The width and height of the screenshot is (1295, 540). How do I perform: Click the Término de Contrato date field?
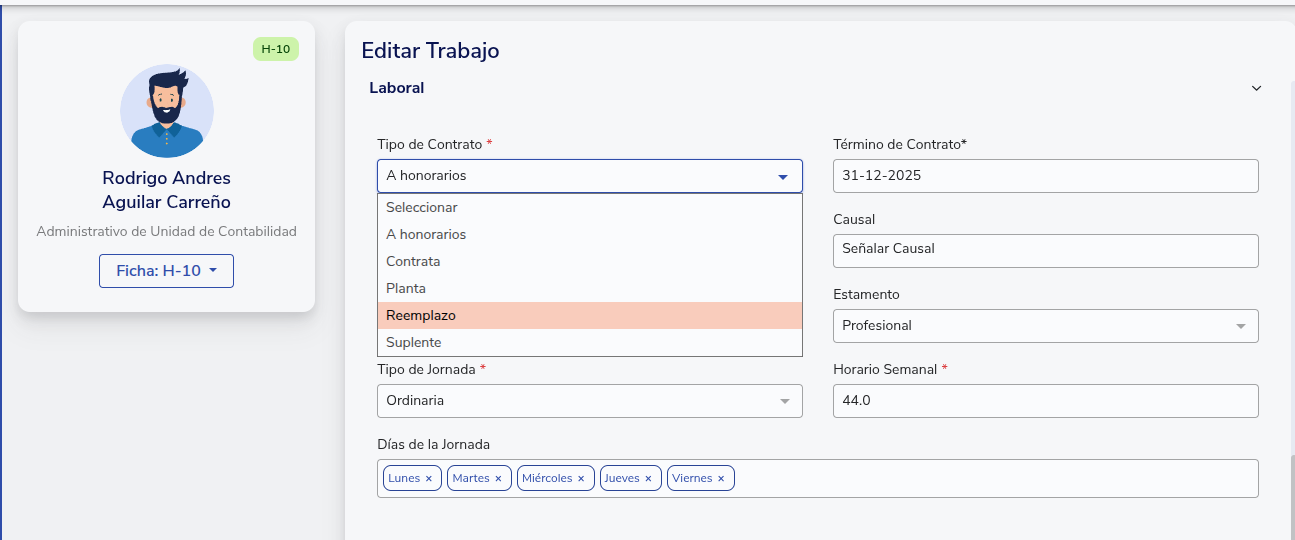1045,176
